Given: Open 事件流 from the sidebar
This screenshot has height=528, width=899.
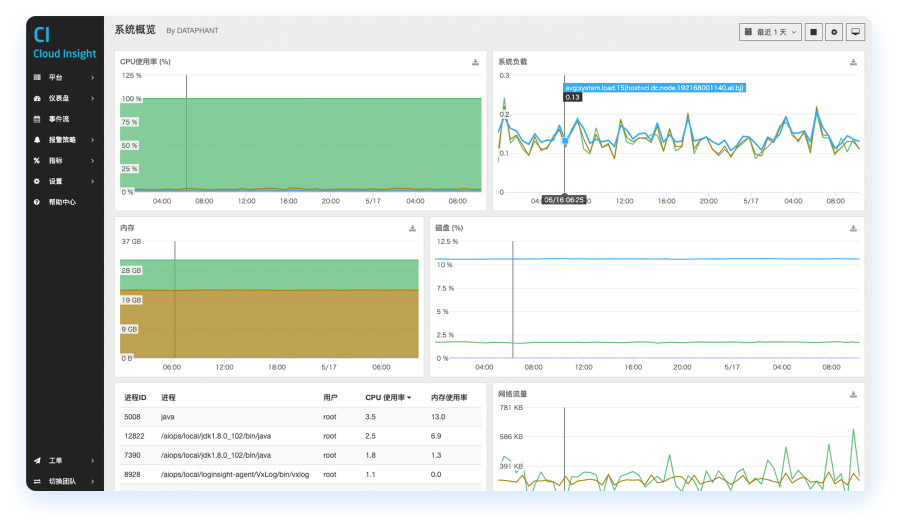Looking at the screenshot, I should pos(59,119).
